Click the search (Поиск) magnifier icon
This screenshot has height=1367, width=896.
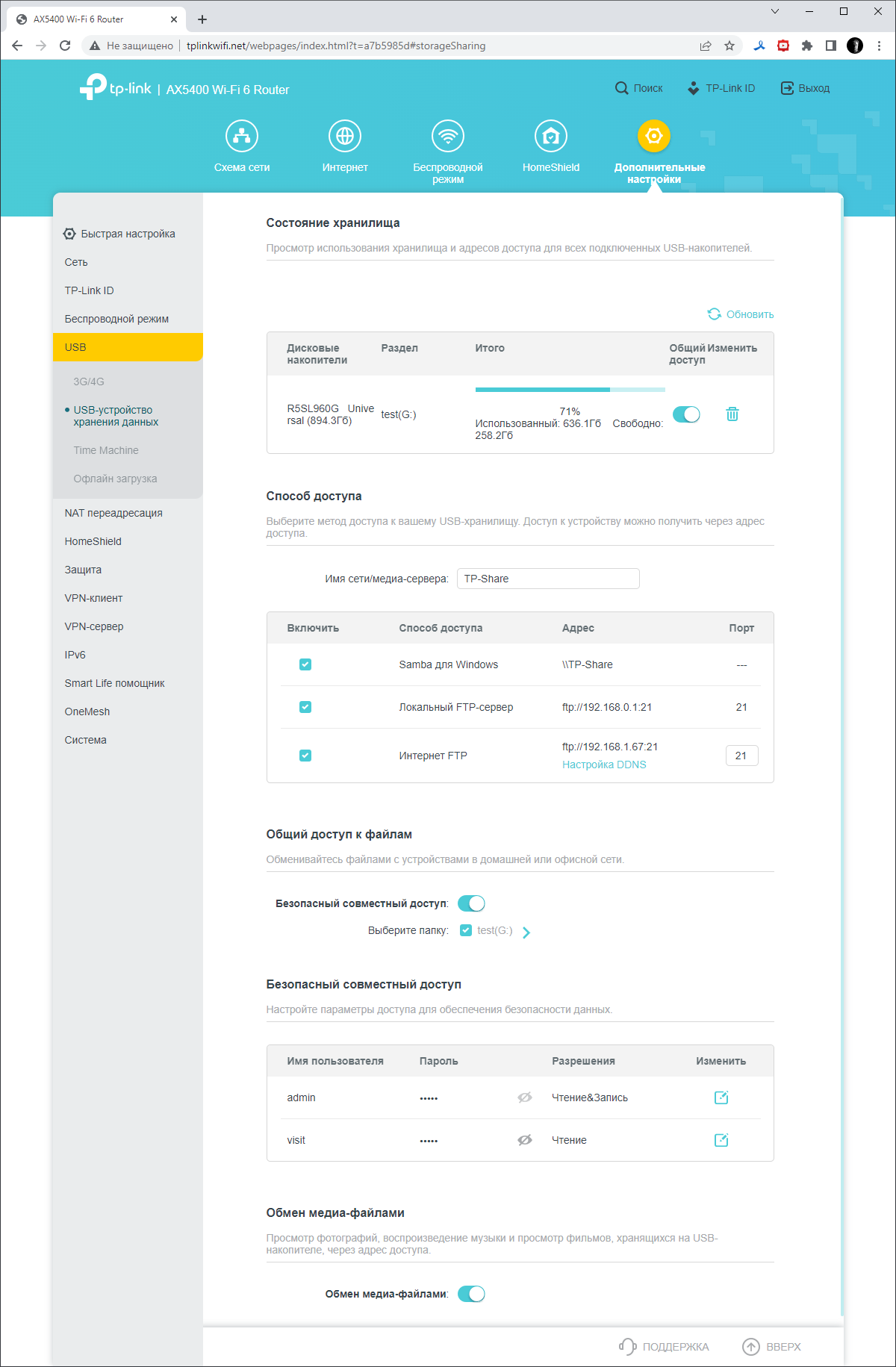click(621, 88)
